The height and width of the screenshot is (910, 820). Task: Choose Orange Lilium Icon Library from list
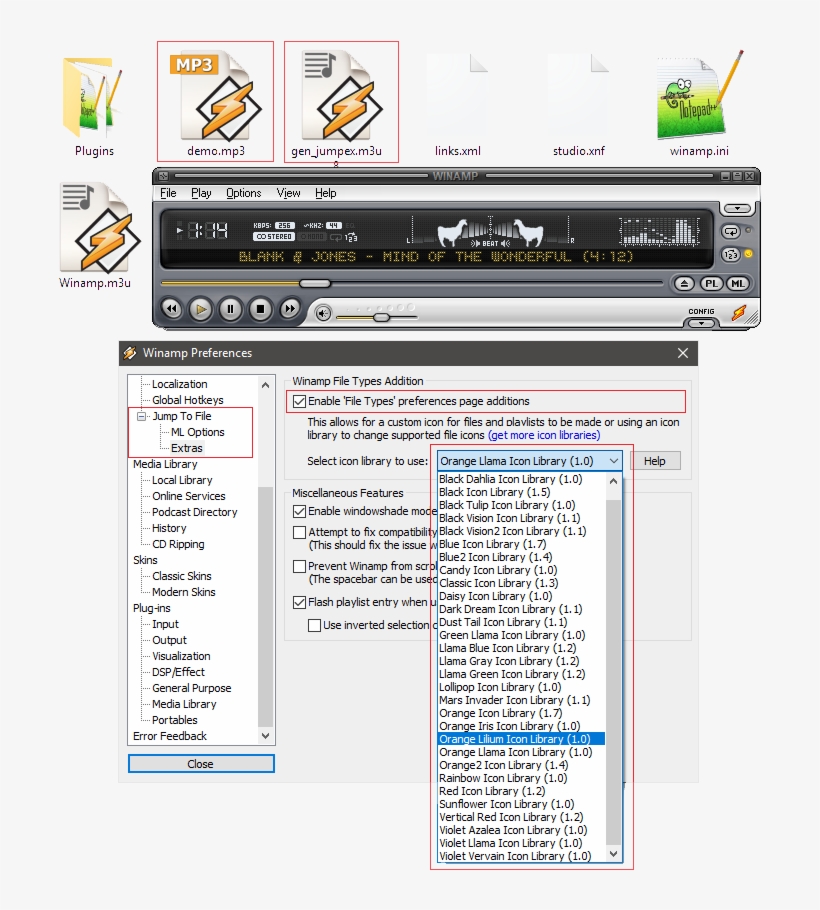515,739
